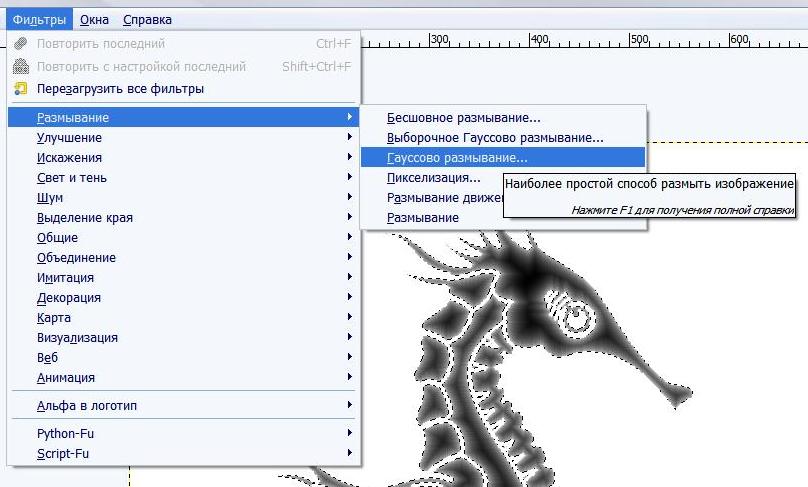Choose Гауссово размывание from submenu
This screenshot has width=808, height=487.
click(x=502, y=158)
